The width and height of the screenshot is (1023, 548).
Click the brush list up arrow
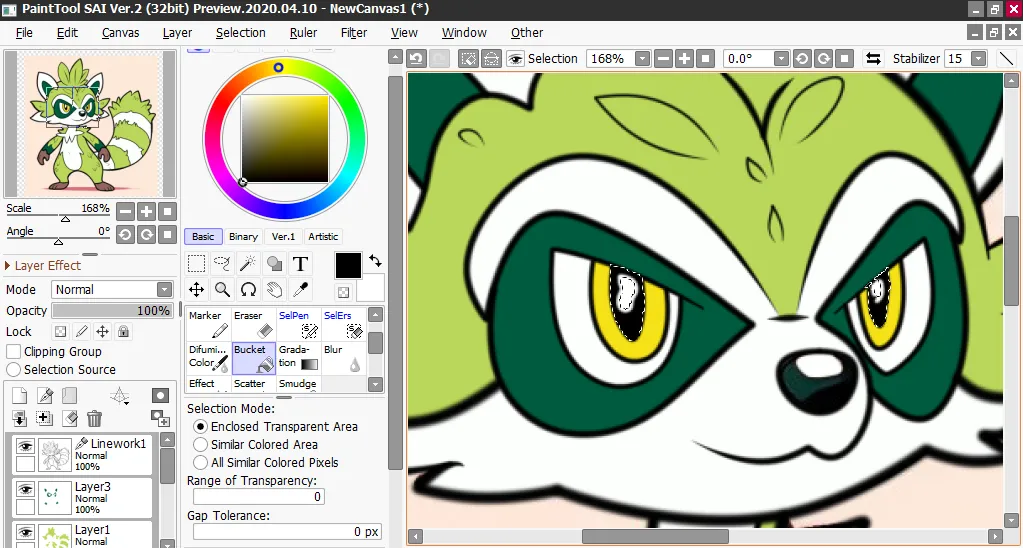(375, 315)
